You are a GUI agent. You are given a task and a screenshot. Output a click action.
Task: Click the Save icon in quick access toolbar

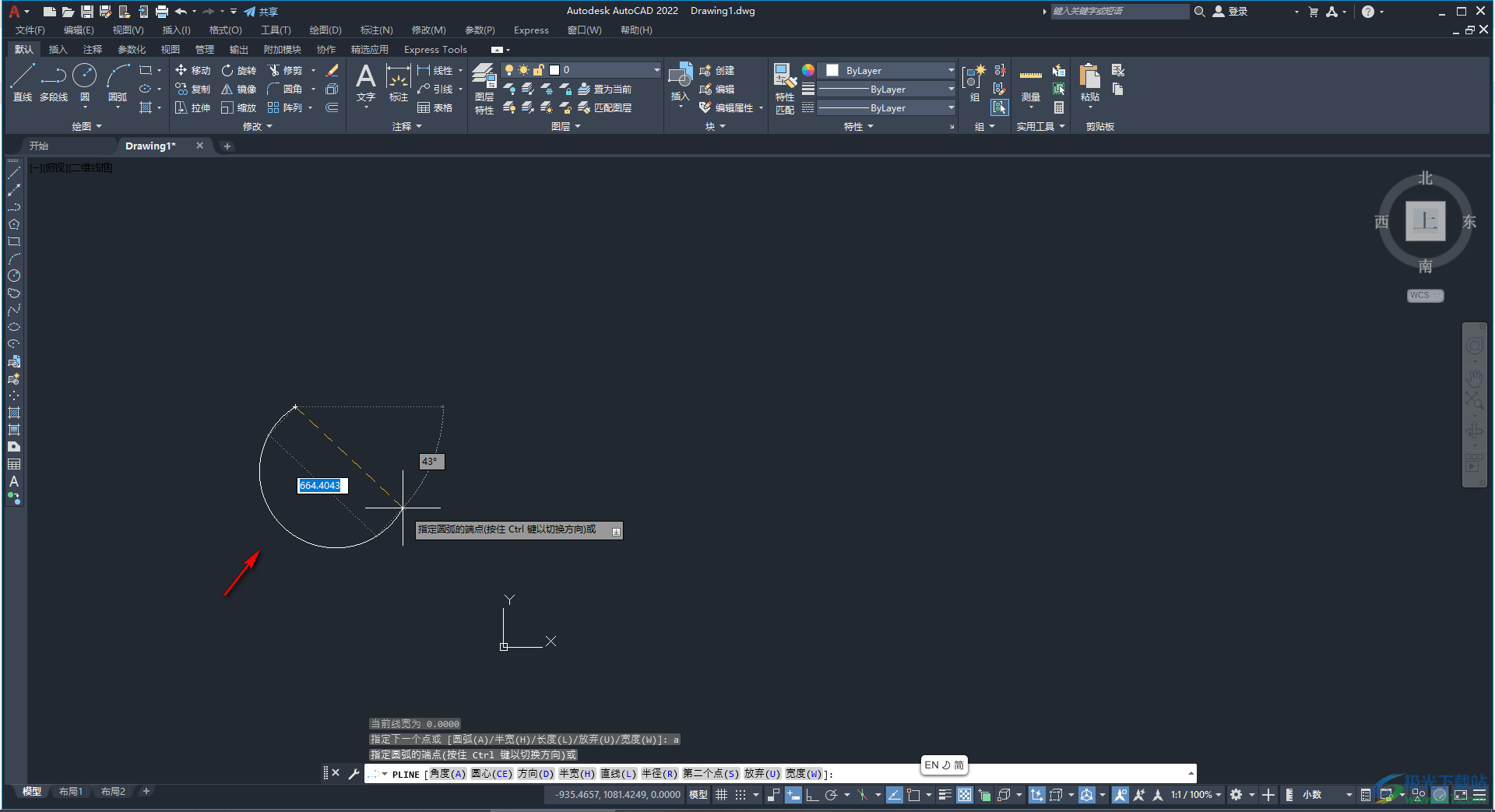point(87,12)
